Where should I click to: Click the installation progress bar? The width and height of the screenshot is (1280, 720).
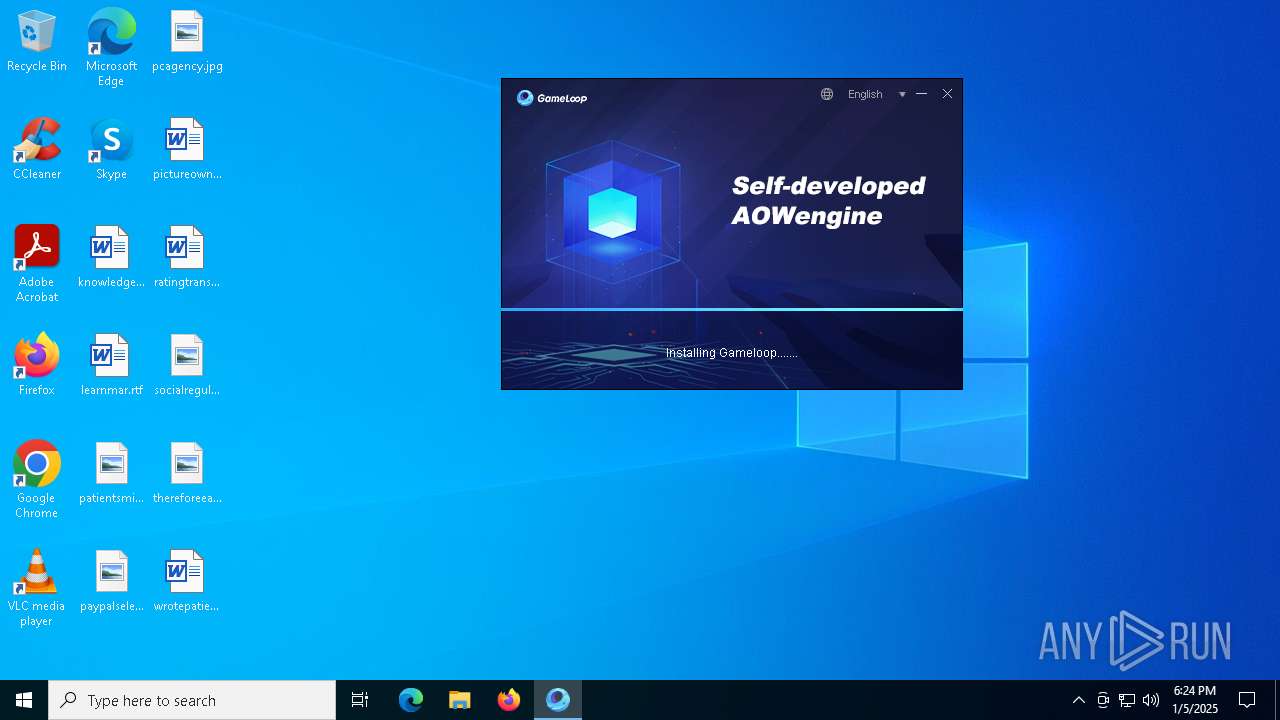[x=732, y=309]
